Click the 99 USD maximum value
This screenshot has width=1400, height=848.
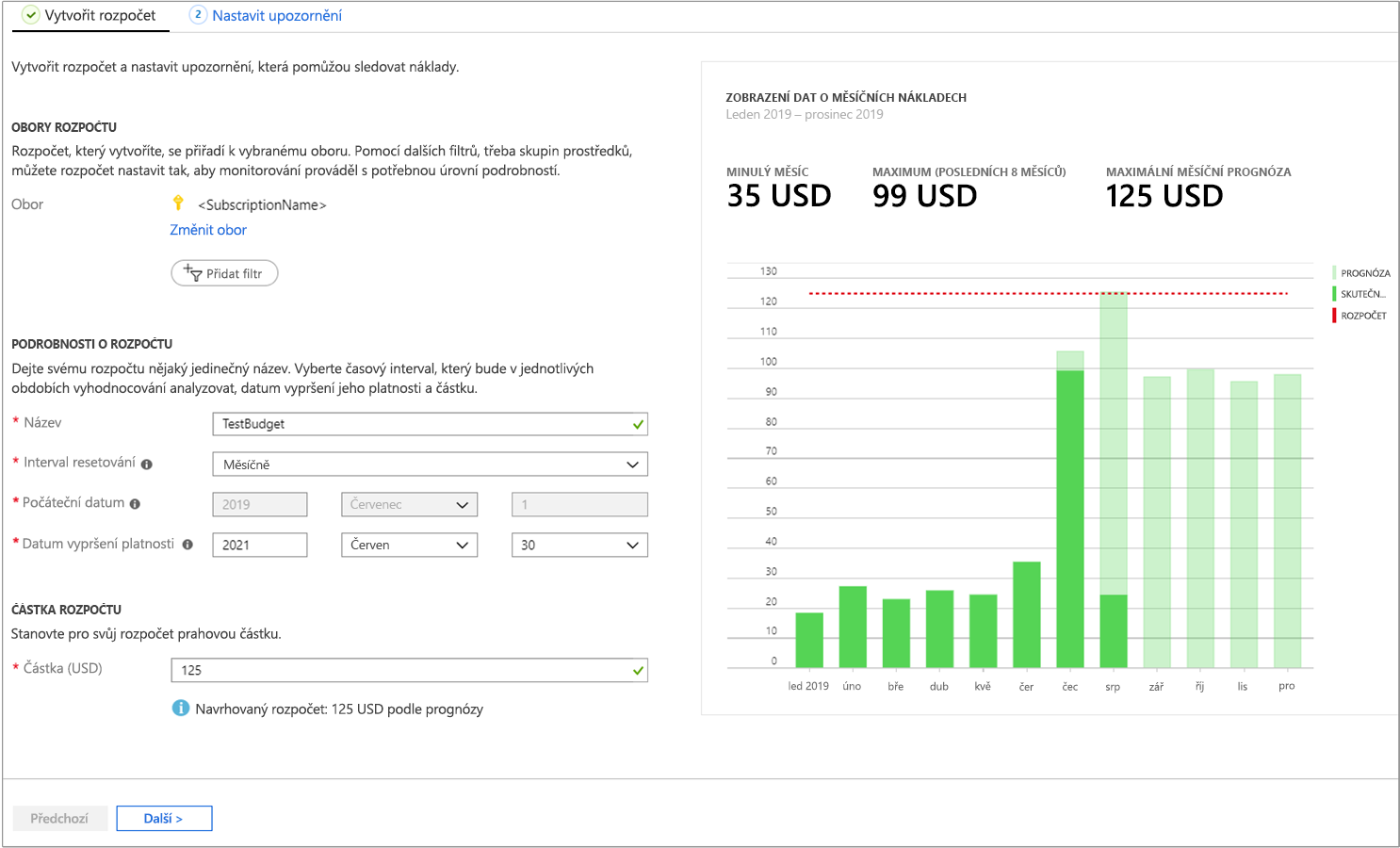(x=925, y=196)
